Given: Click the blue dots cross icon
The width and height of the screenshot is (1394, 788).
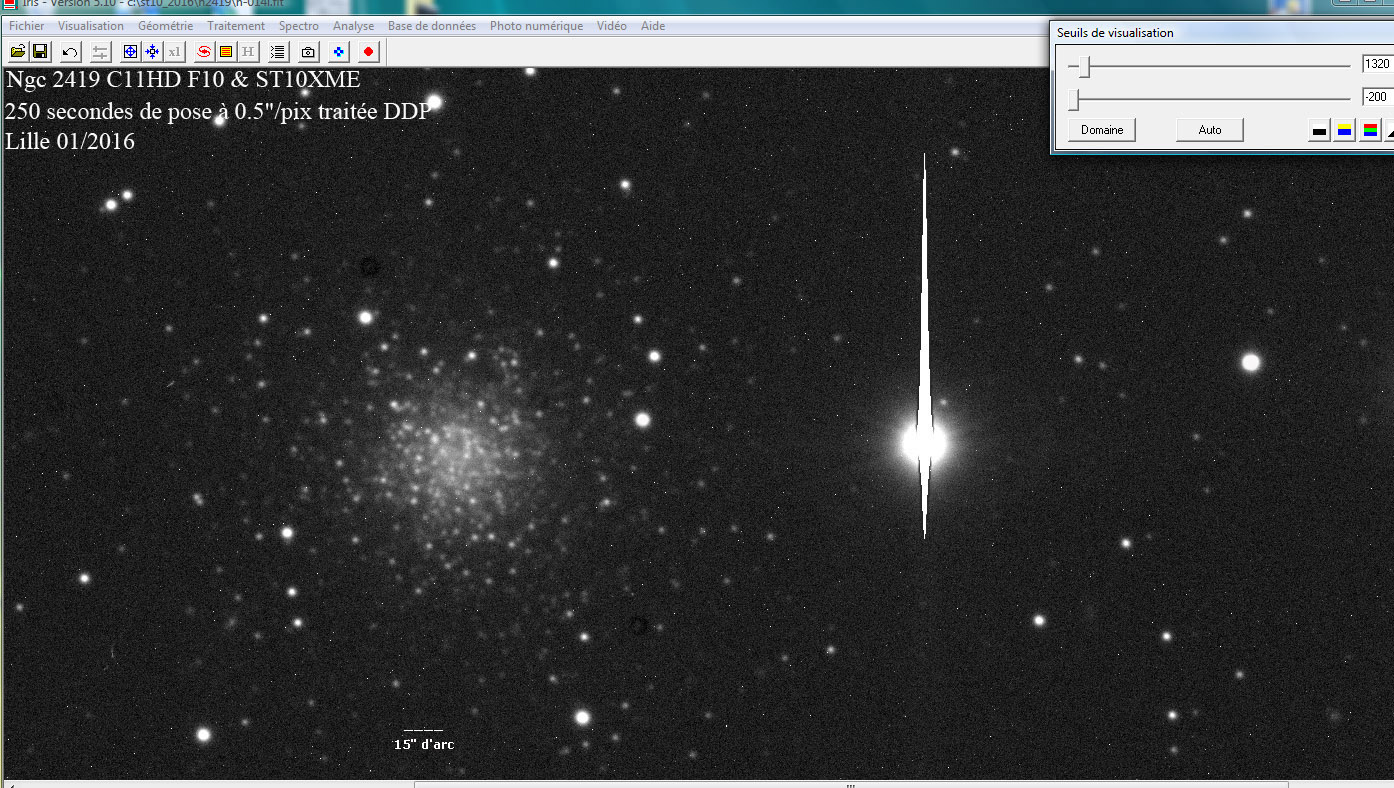Looking at the screenshot, I should (339, 51).
